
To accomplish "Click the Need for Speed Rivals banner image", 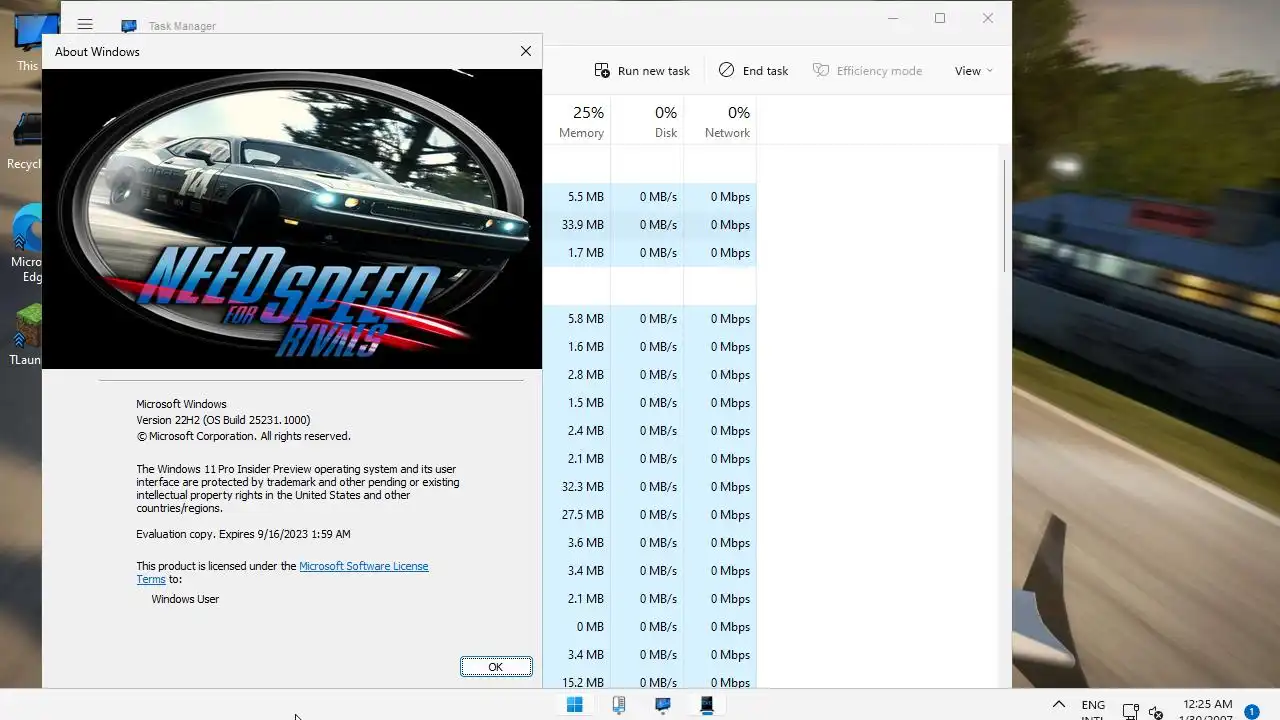I will 292,219.
